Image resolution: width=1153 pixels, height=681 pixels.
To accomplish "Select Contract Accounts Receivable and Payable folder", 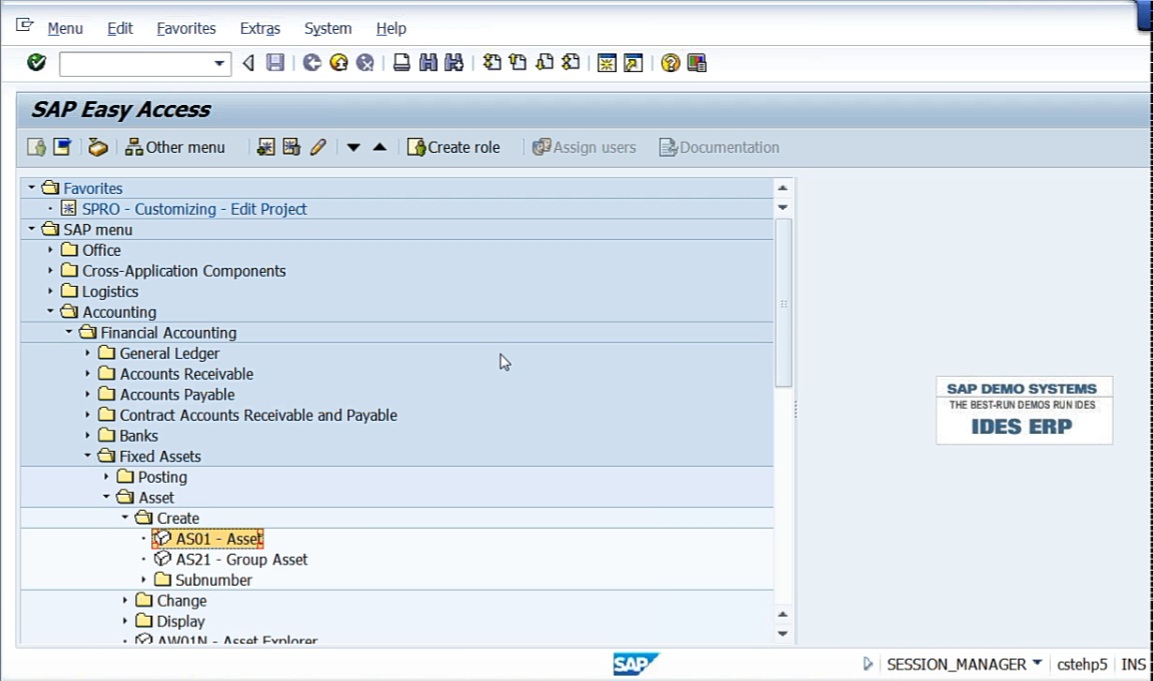I will 258,416.
